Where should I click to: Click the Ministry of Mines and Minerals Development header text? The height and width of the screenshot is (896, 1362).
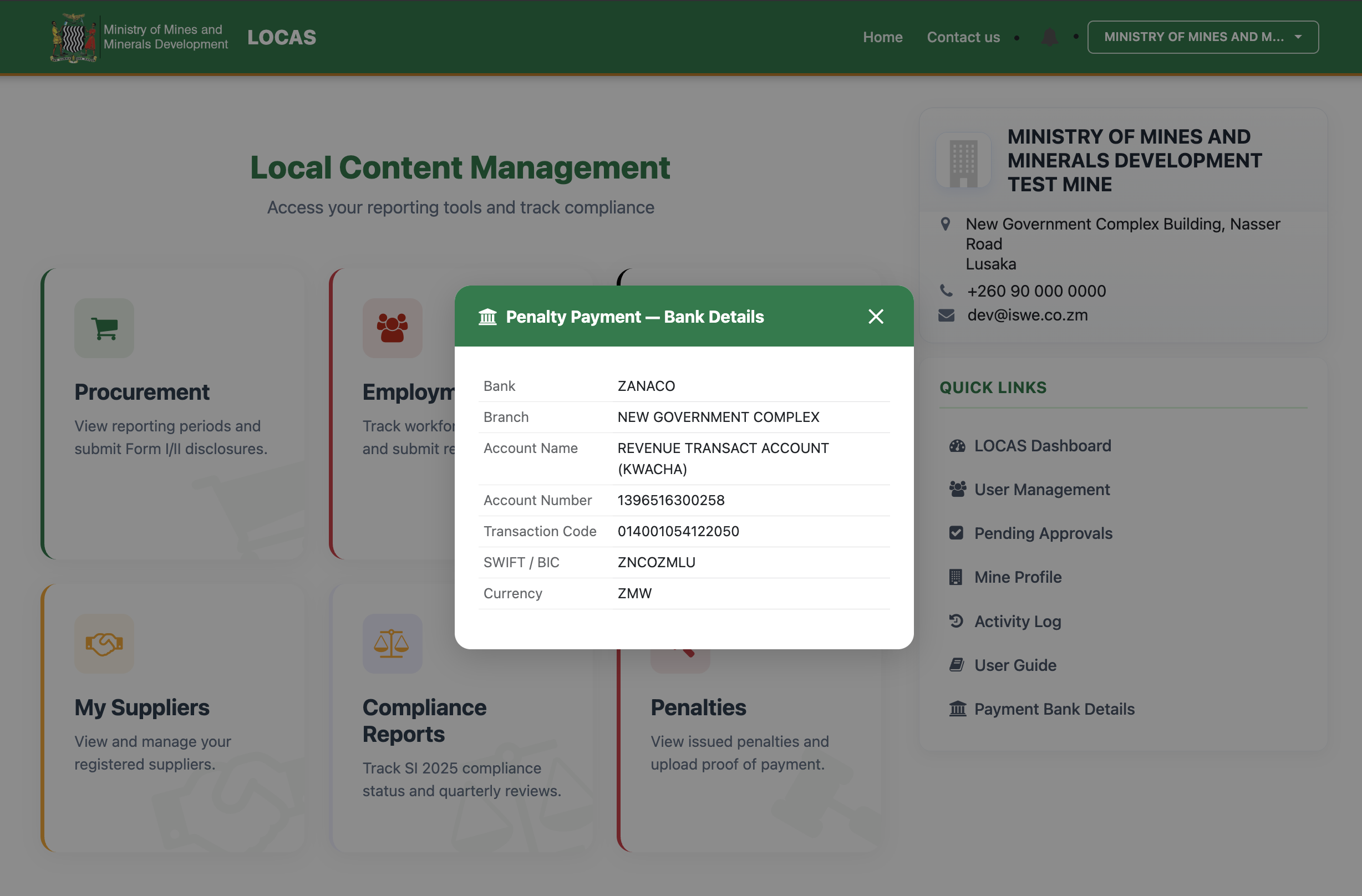[x=165, y=37]
